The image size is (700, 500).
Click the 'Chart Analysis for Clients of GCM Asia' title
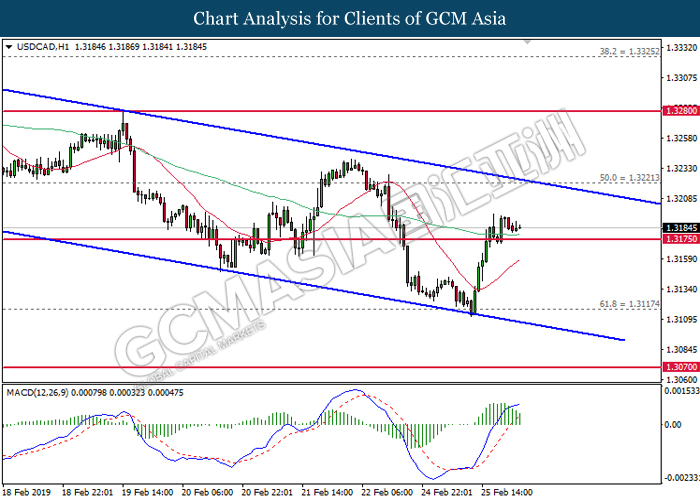click(350, 19)
